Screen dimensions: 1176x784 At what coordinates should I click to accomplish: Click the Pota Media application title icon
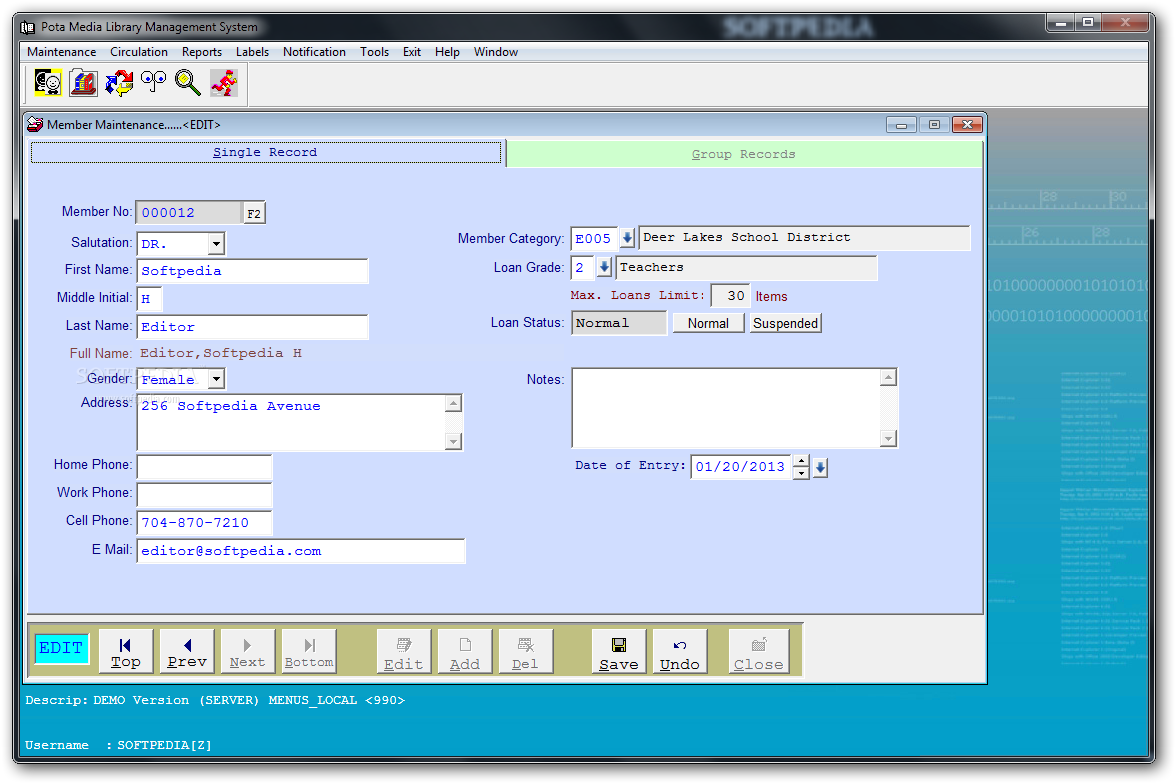[28, 28]
